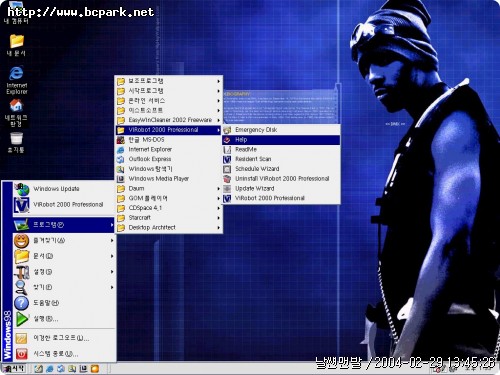Image resolution: width=500 pixels, height=375 pixels.
Task: Click Internet Explorer icon in taskbar quick launch
Action: 50,369
